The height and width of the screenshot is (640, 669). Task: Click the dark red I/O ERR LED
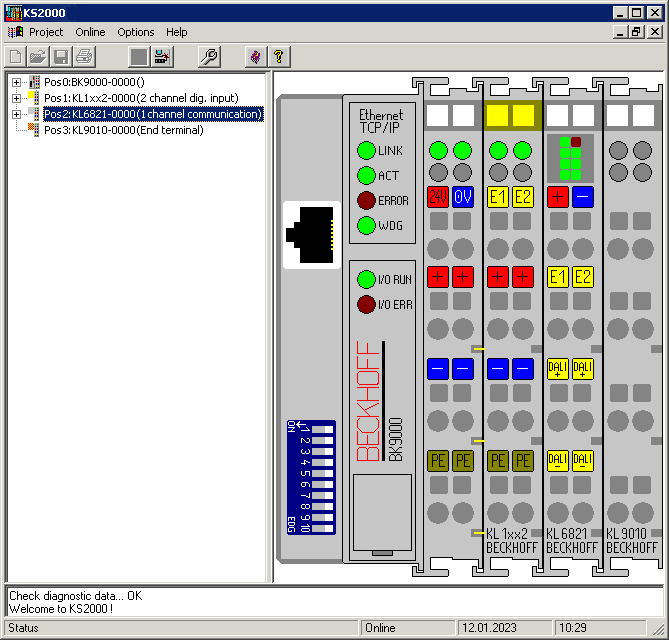pos(366,305)
